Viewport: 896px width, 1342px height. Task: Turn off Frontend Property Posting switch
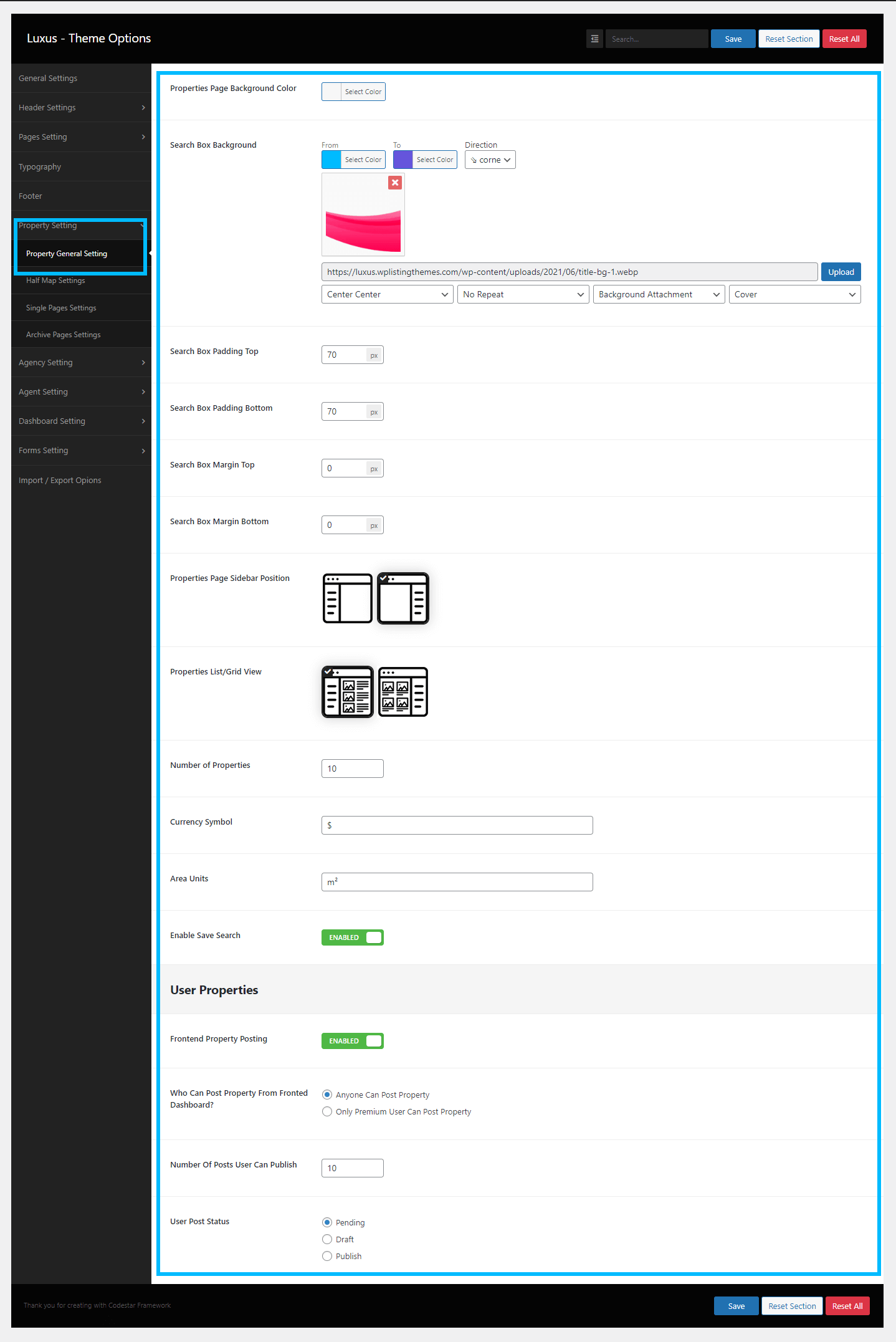point(352,1041)
